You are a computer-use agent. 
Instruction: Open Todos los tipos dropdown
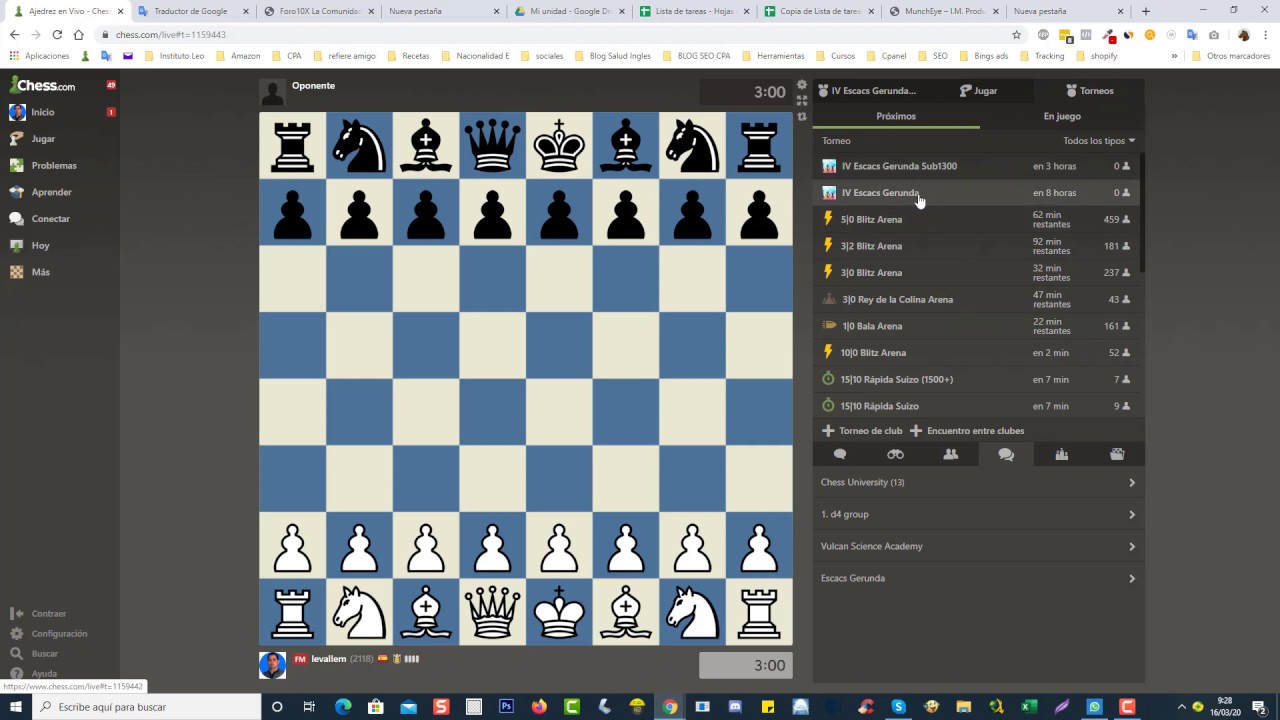click(1099, 141)
